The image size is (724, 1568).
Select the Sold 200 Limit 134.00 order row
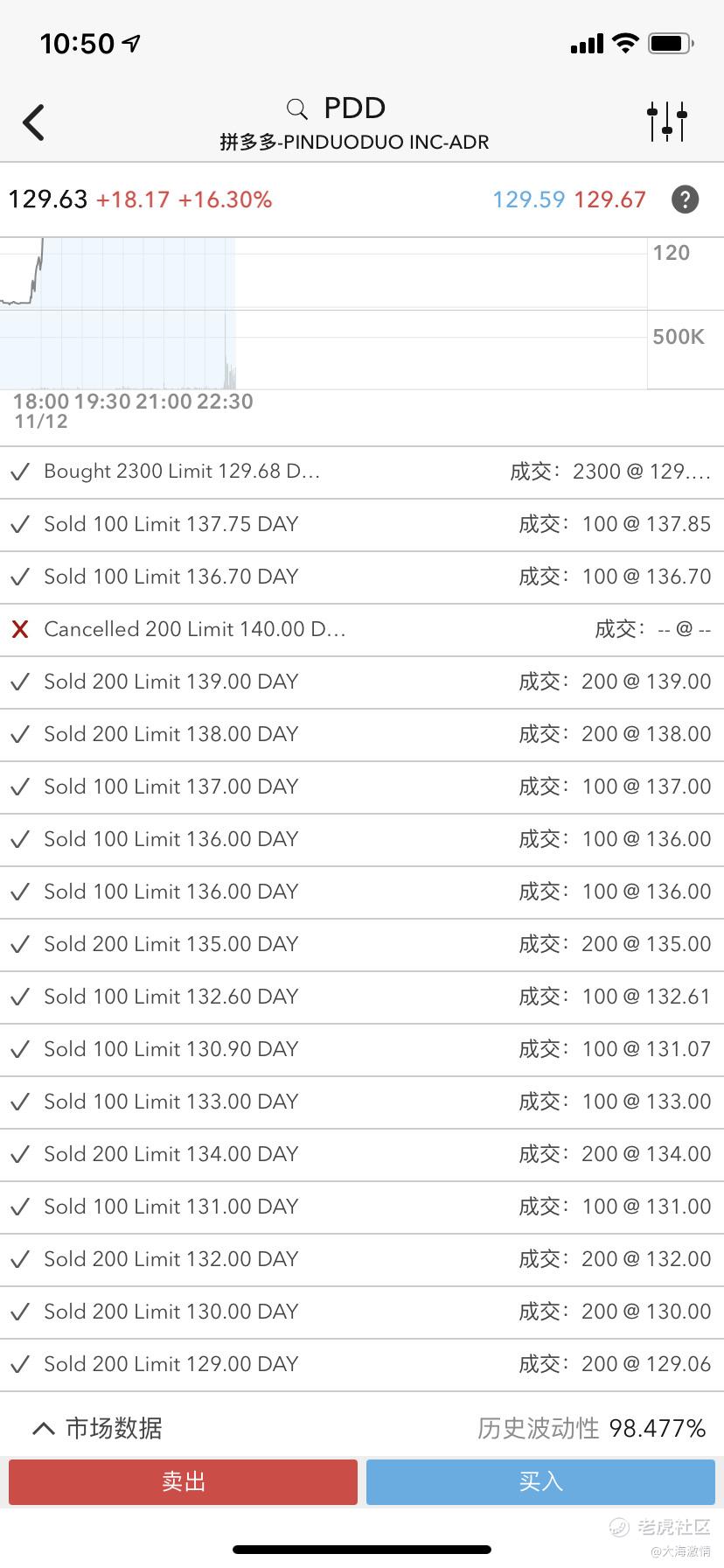click(x=361, y=1154)
